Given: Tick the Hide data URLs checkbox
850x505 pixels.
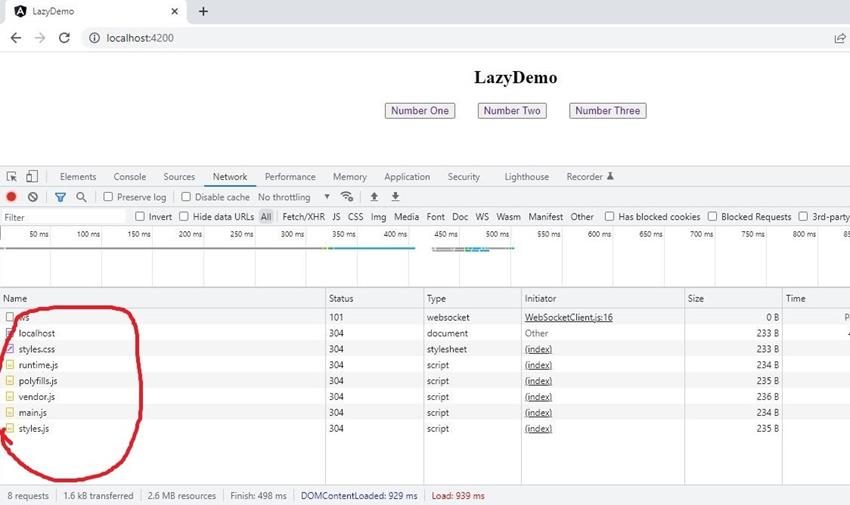Looking at the screenshot, I should click(x=184, y=217).
